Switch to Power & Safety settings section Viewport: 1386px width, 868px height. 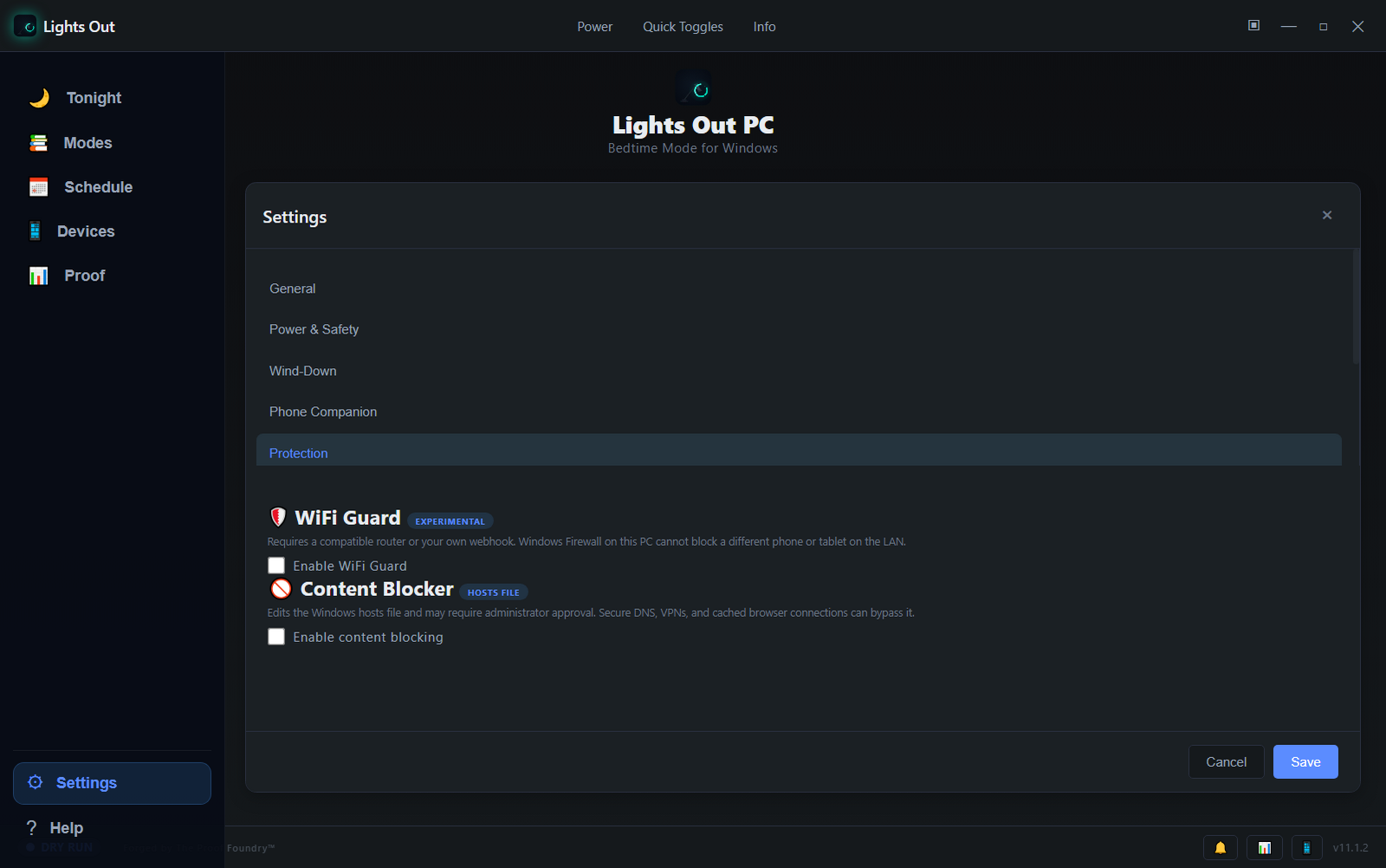click(799, 329)
